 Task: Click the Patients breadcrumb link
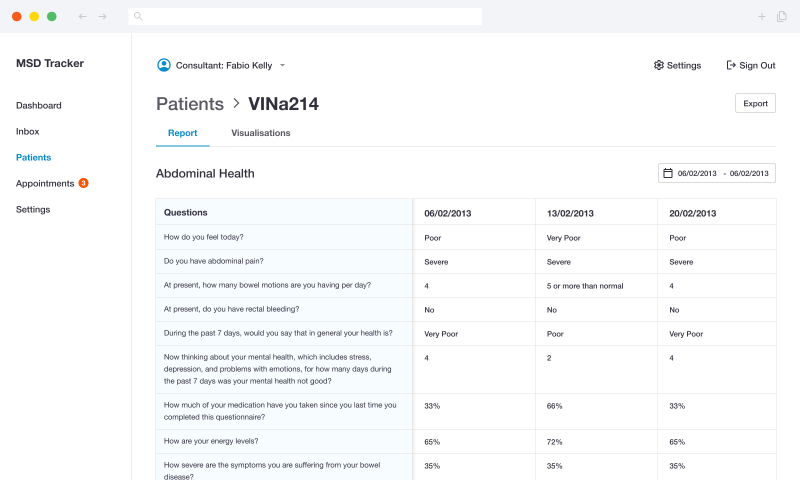click(190, 104)
